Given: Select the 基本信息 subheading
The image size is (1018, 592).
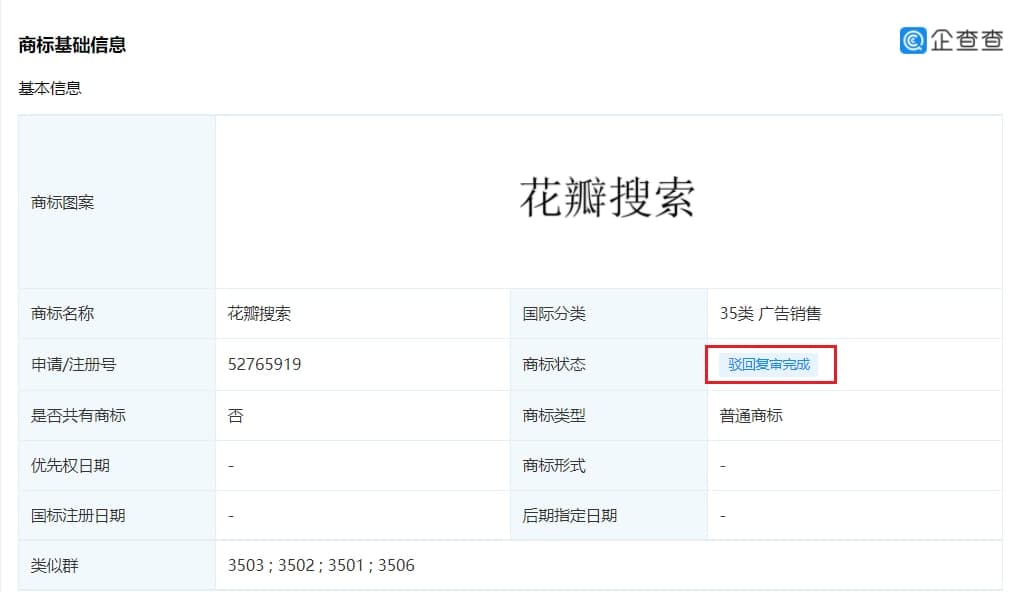Looking at the screenshot, I should (x=50, y=88).
